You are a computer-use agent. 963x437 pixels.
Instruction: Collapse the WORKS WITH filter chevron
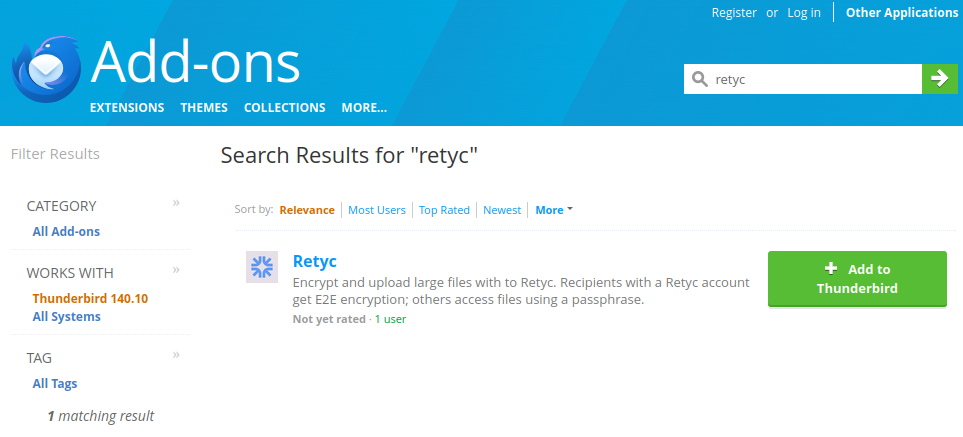[x=176, y=269]
